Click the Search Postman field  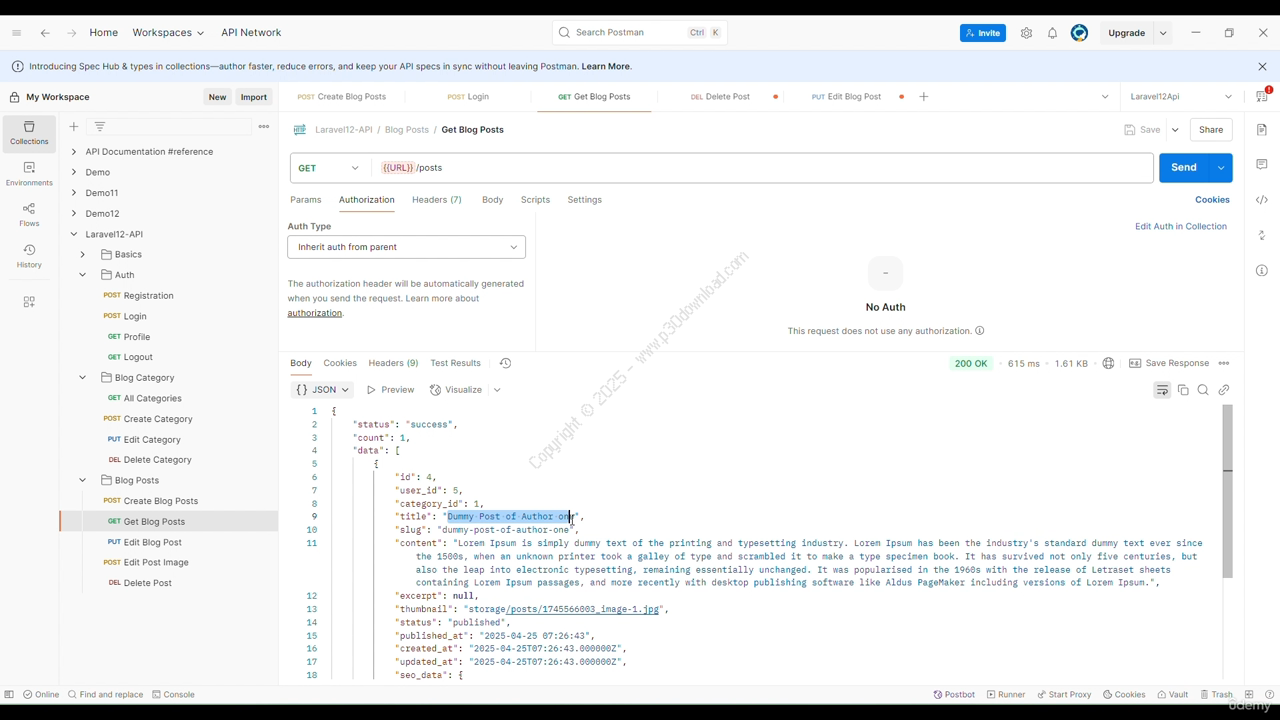point(640,33)
